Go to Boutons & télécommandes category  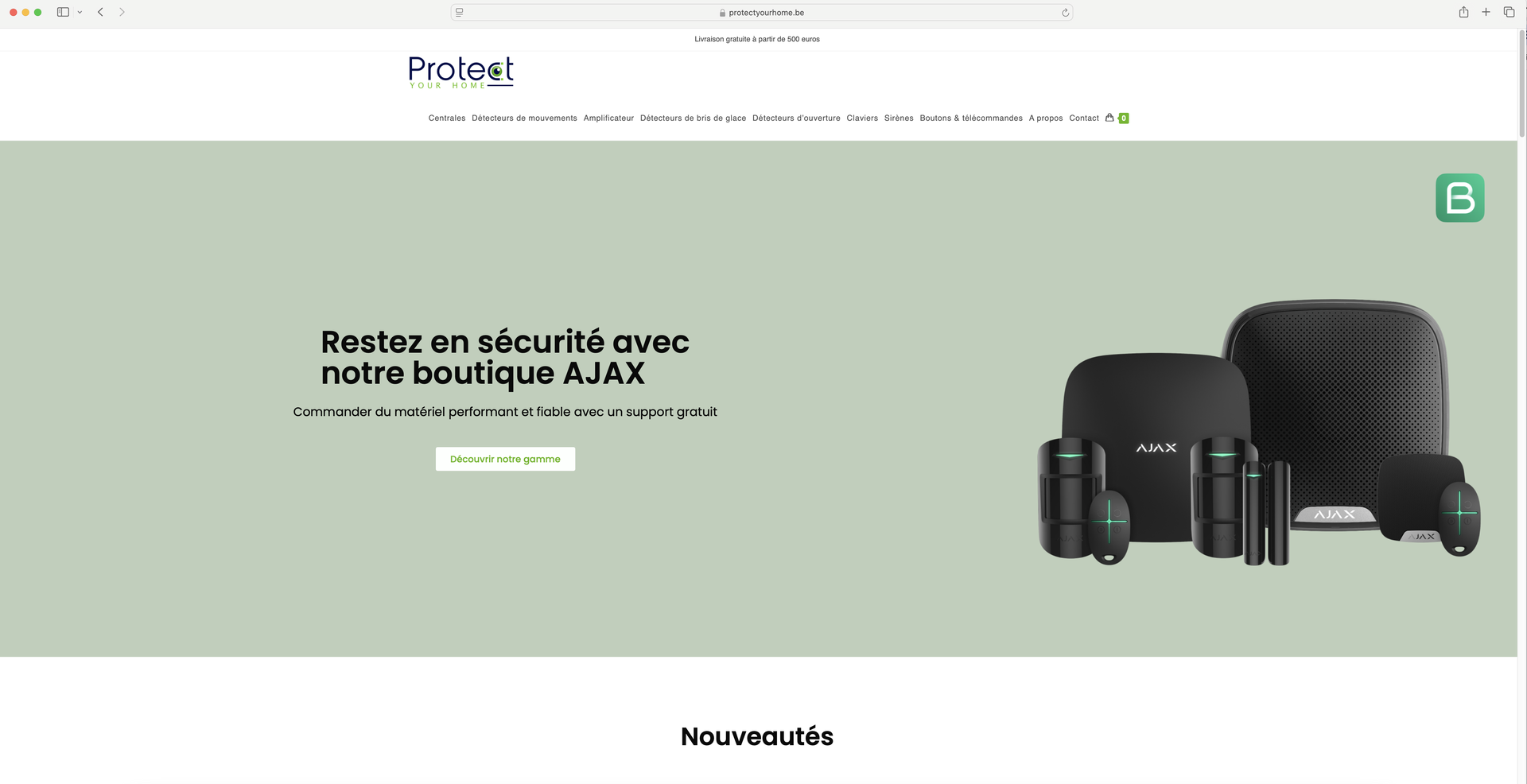(x=971, y=118)
